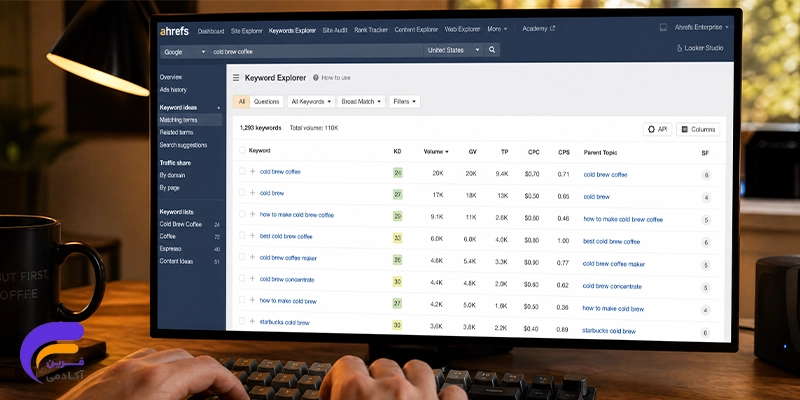This screenshot has height=400, width=800.
Task: Click the How to use help icon
Action: click(316, 78)
